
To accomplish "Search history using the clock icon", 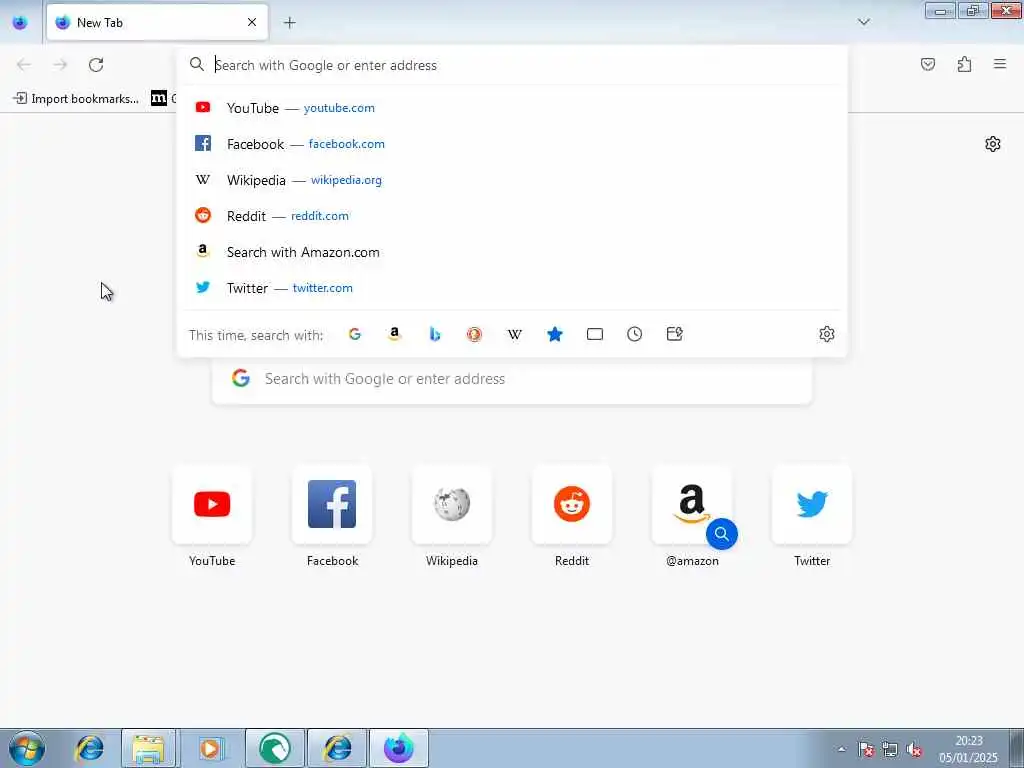I will [x=635, y=334].
